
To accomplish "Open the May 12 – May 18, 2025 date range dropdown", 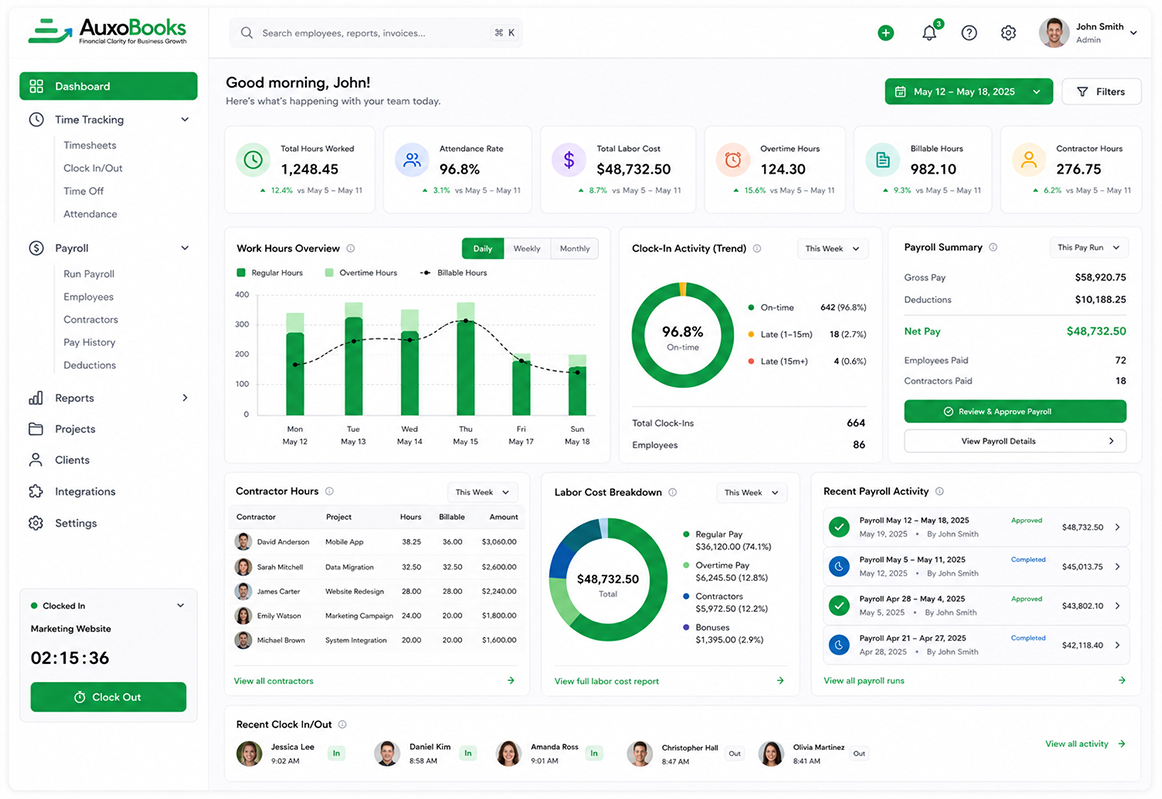I will click(x=969, y=92).
